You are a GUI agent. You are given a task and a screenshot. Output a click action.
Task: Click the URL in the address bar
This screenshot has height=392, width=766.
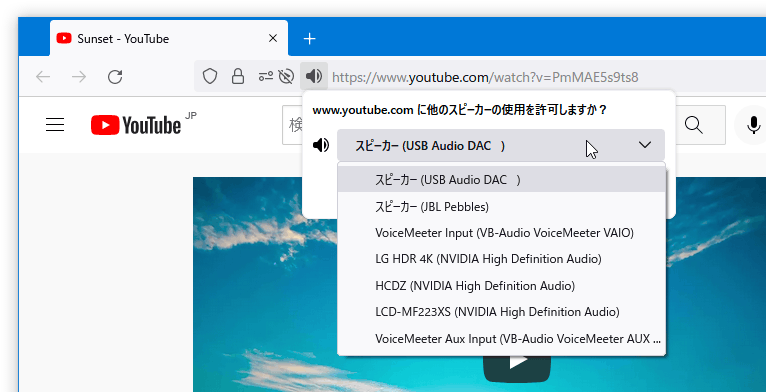(485, 77)
